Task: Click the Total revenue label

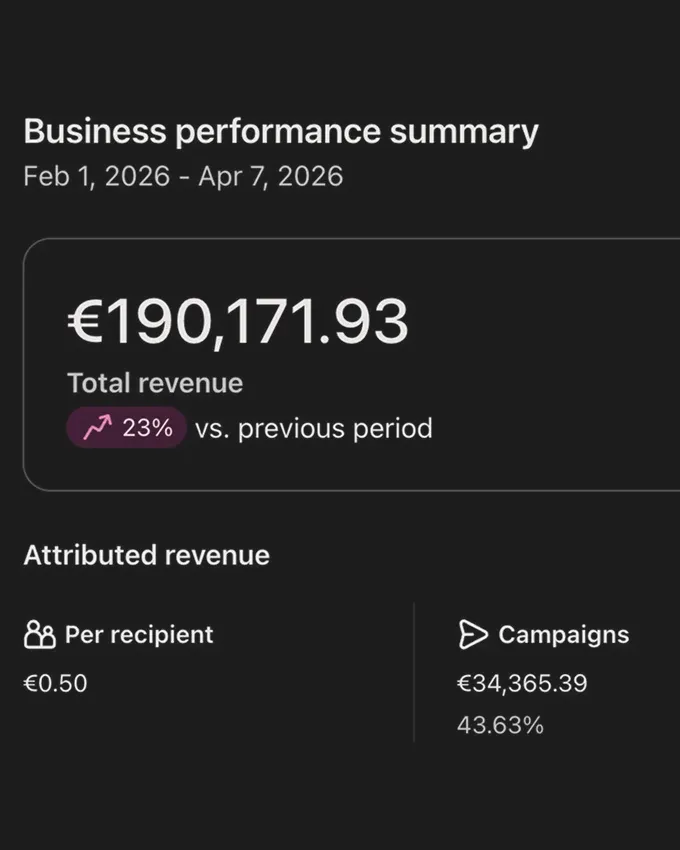Action: click(154, 382)
